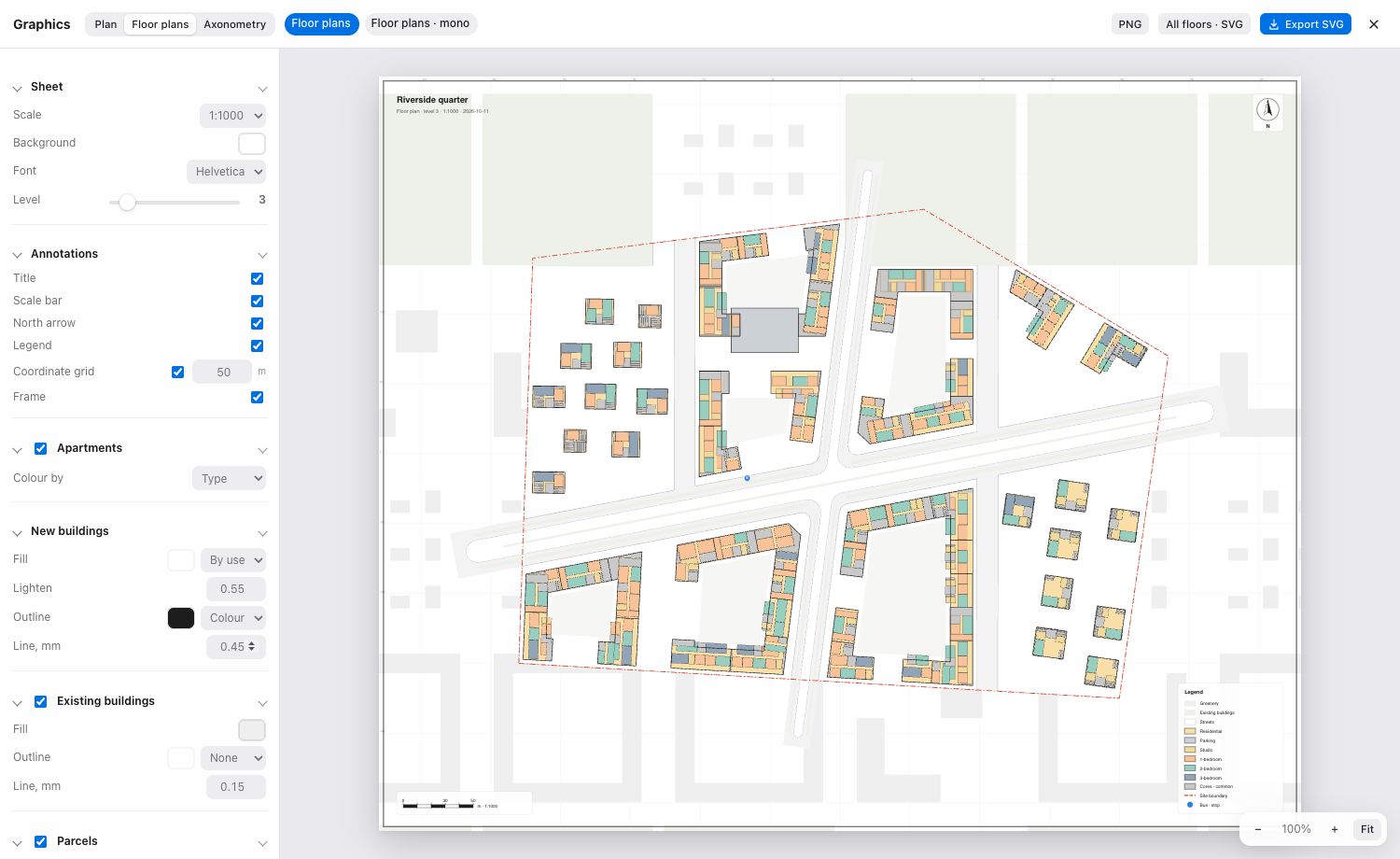Expand Apartments with the chevron at its row end

[262, 450]
